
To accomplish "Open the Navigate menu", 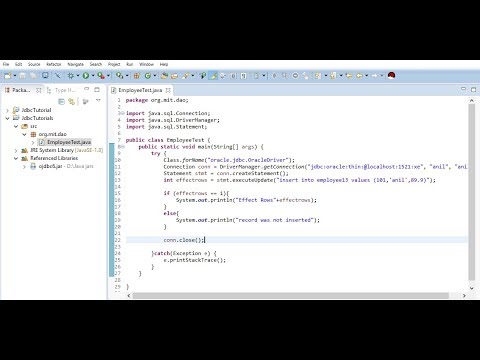I will (x=76, y=64).
